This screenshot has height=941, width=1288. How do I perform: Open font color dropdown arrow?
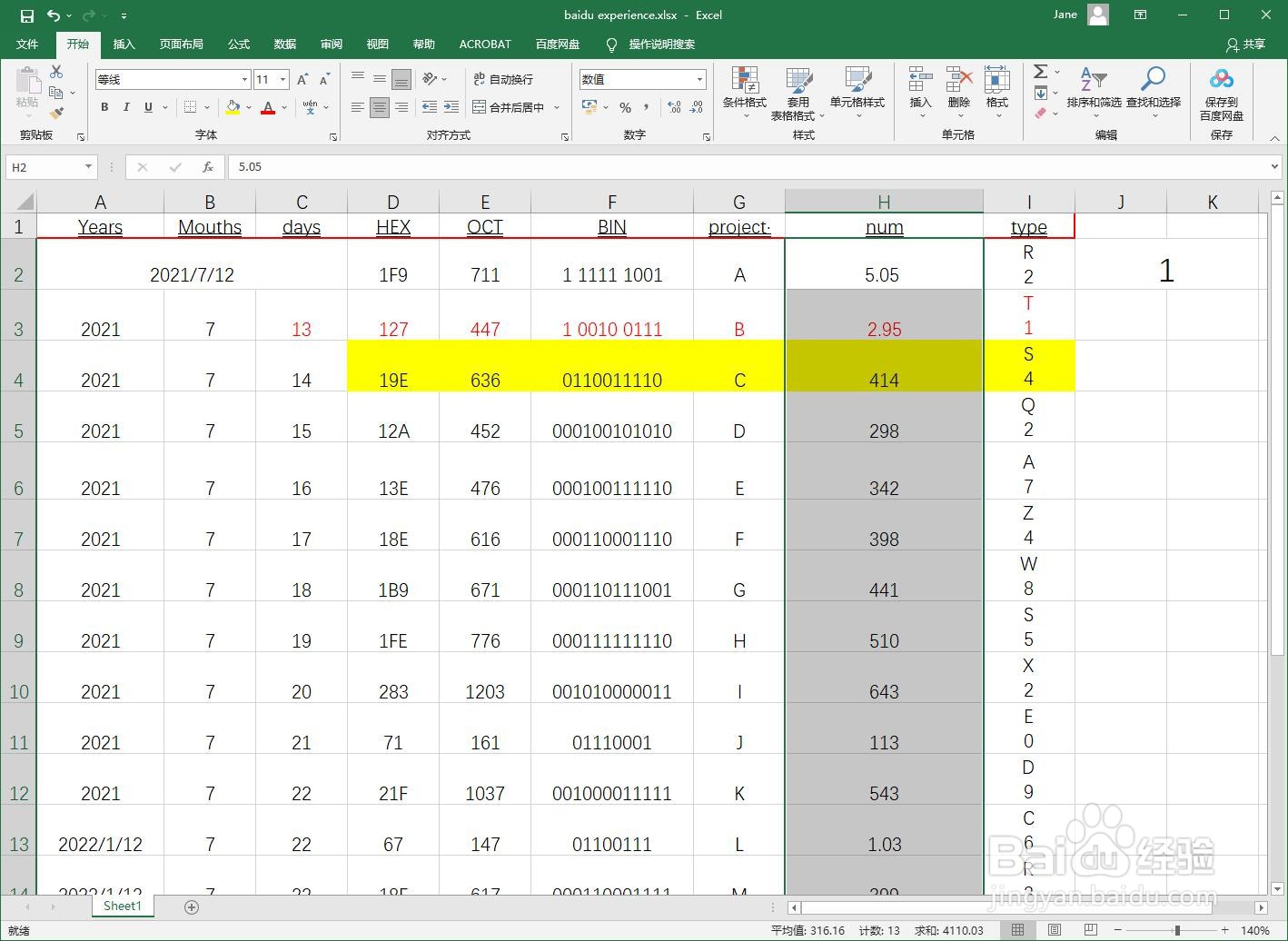coord(284,107)
